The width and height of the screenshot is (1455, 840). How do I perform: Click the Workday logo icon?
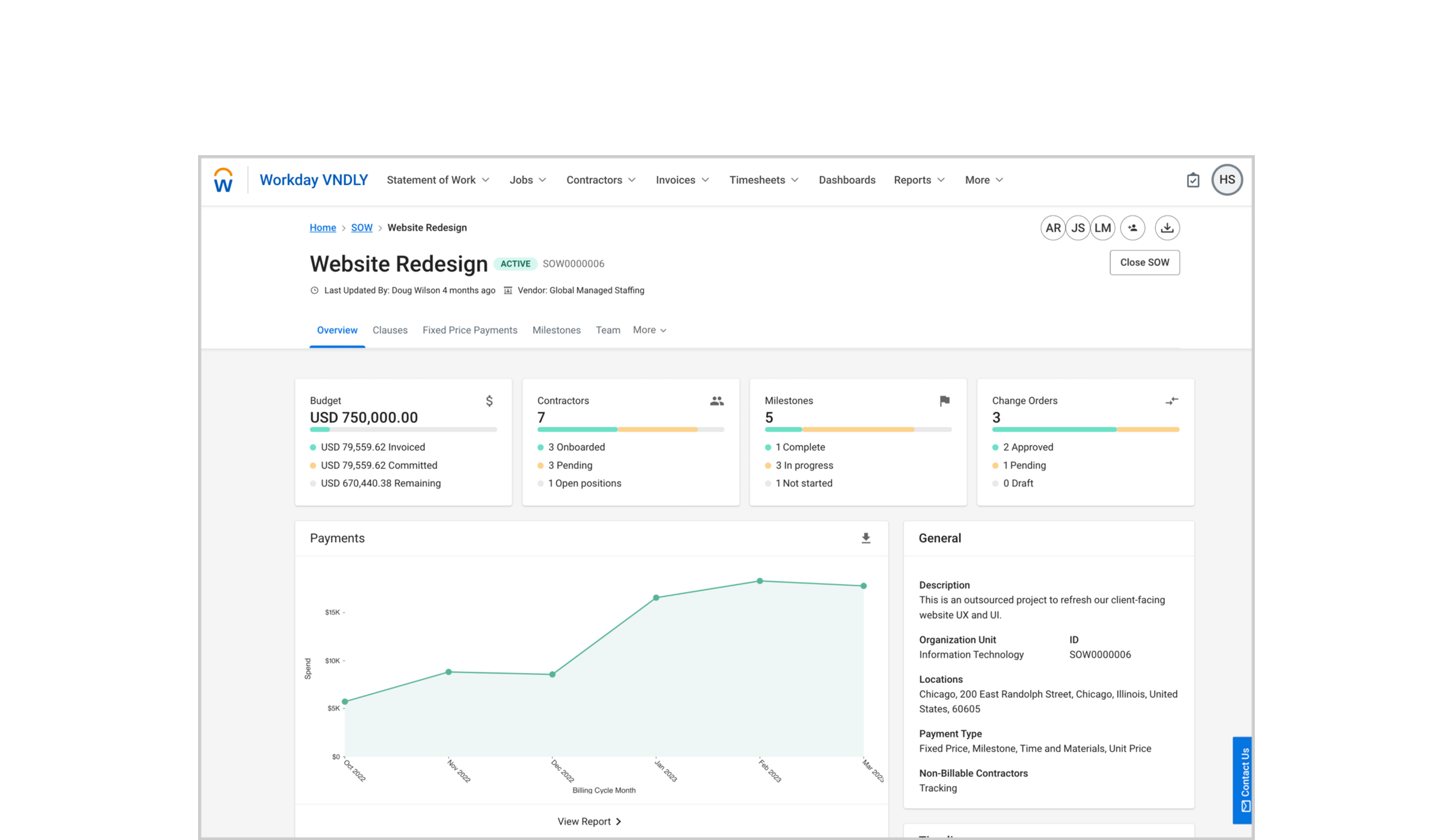[223, 180]
